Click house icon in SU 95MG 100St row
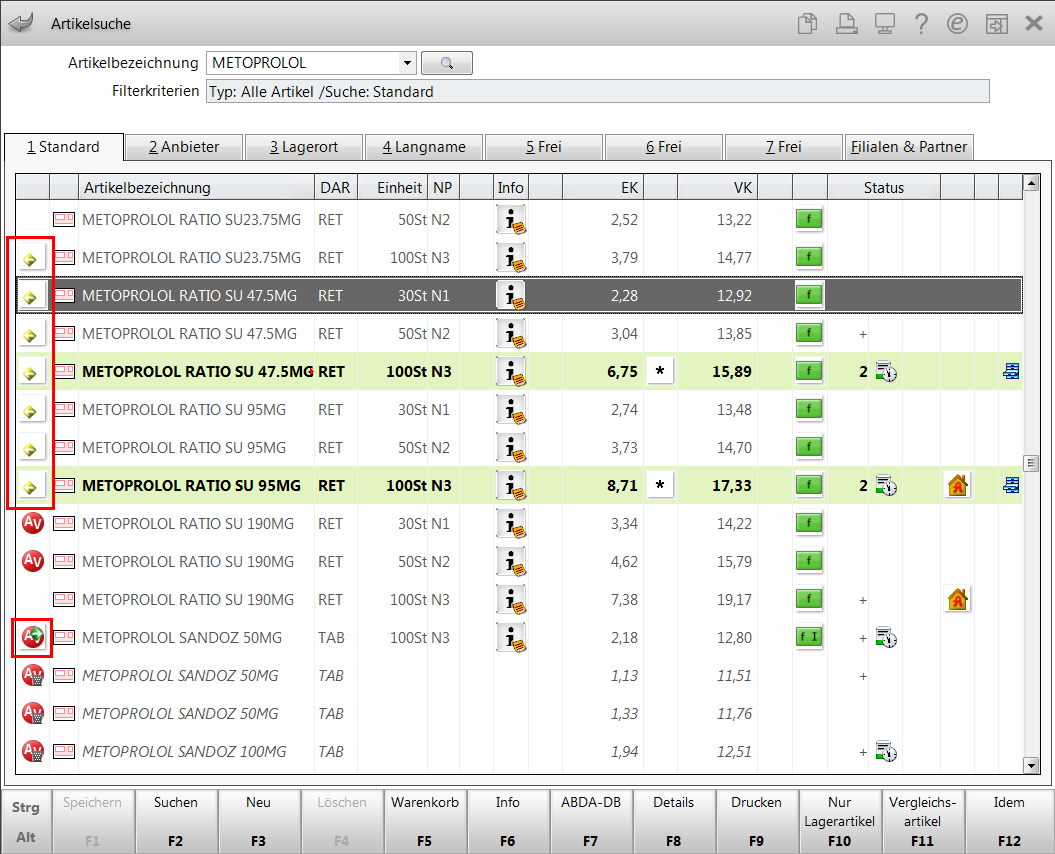 click(x=957, y=485)
